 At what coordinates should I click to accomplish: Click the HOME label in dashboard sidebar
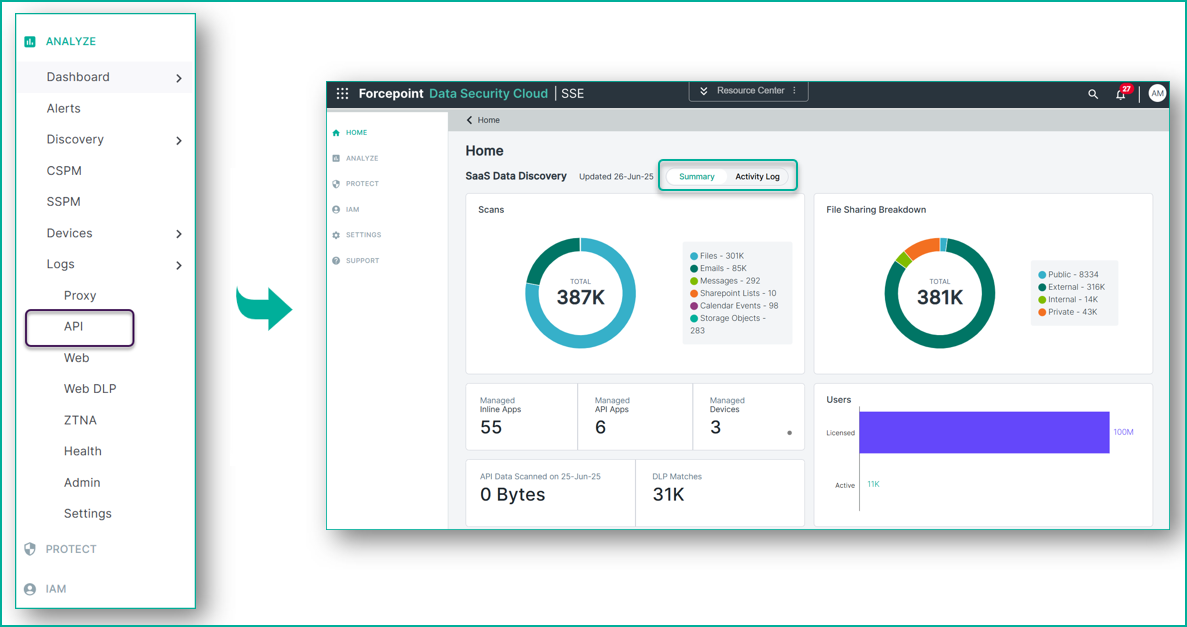click(x=357, y=133)
